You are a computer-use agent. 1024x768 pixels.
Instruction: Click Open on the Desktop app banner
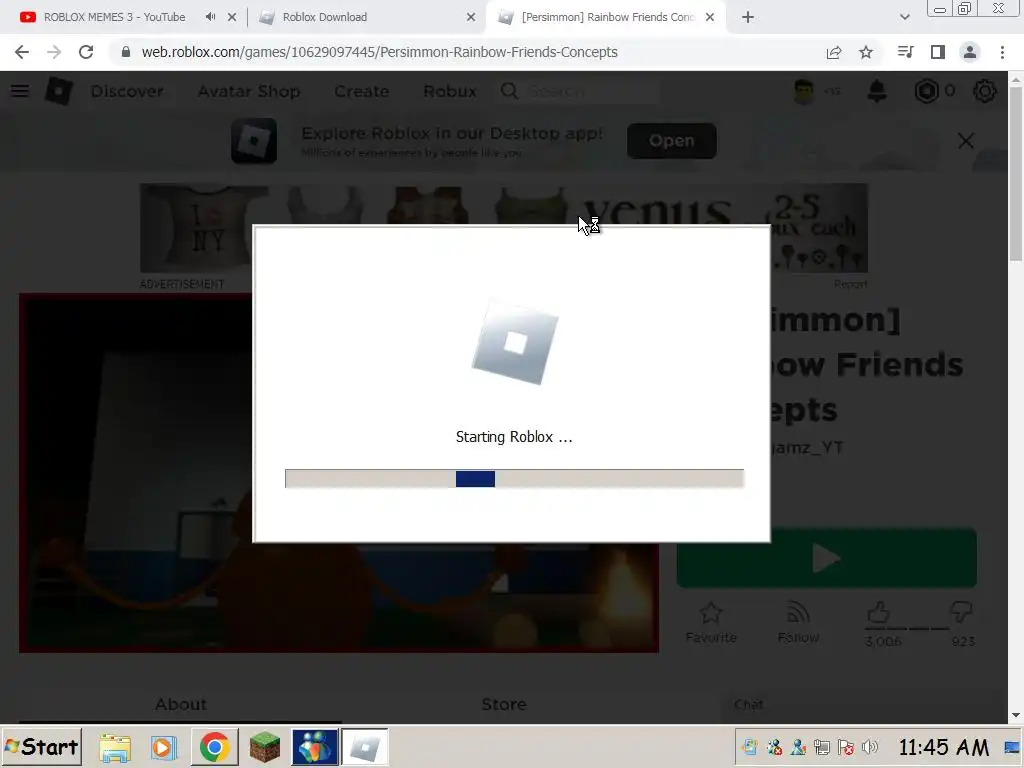pos(671,140)
